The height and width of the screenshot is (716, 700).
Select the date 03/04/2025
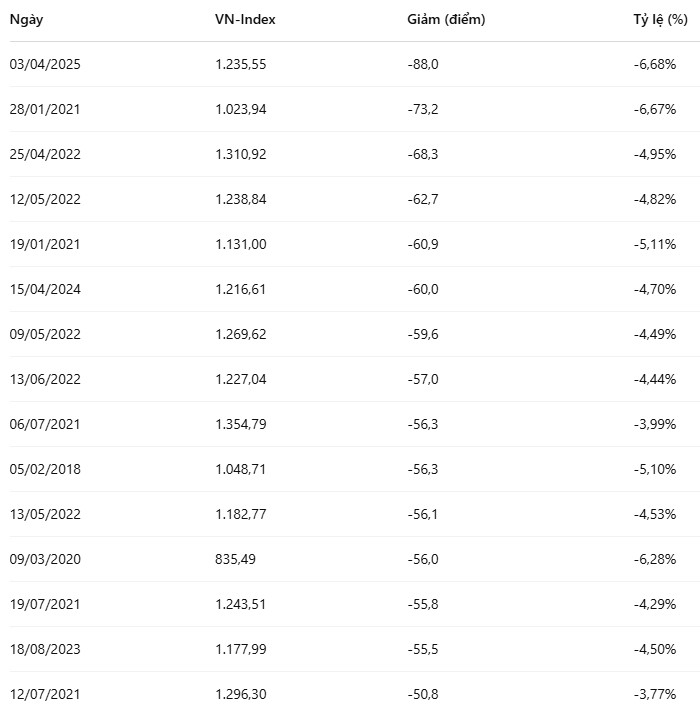[x=45, y=64]
